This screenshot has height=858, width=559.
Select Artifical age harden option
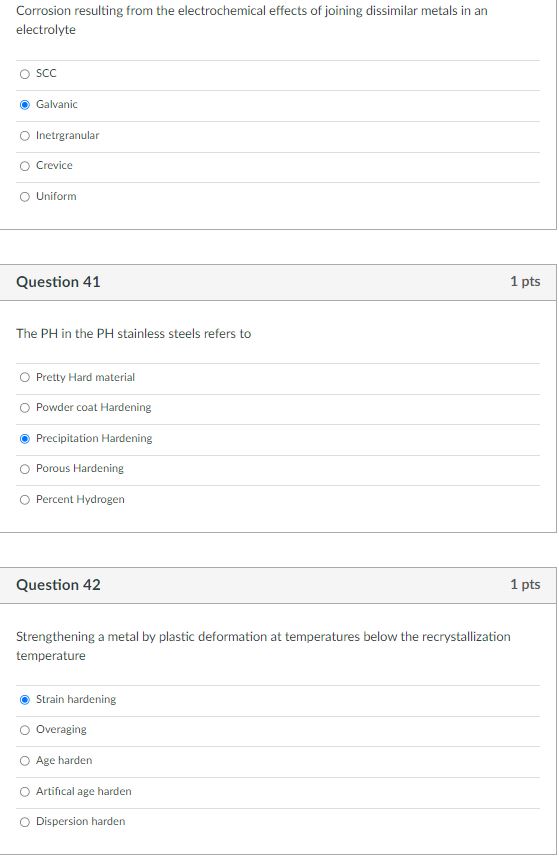tap(25, 792)
